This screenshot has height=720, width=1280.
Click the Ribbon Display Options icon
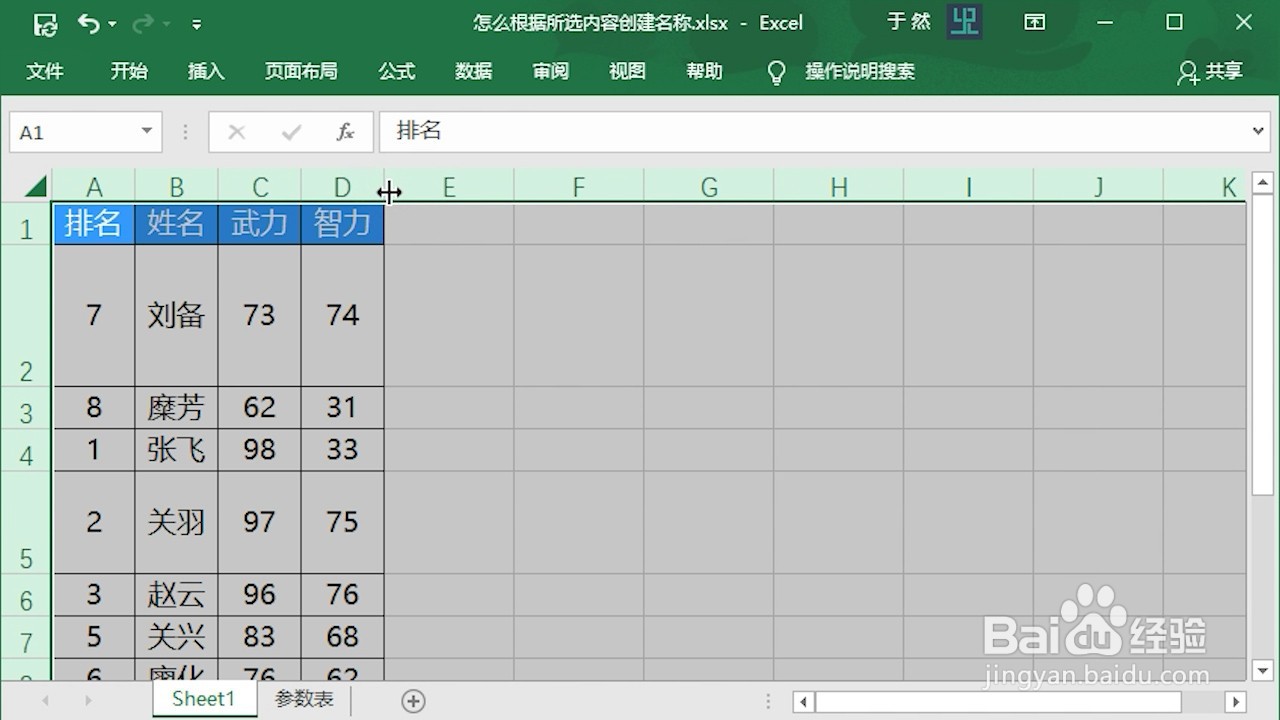click(x=1035, y=22)
